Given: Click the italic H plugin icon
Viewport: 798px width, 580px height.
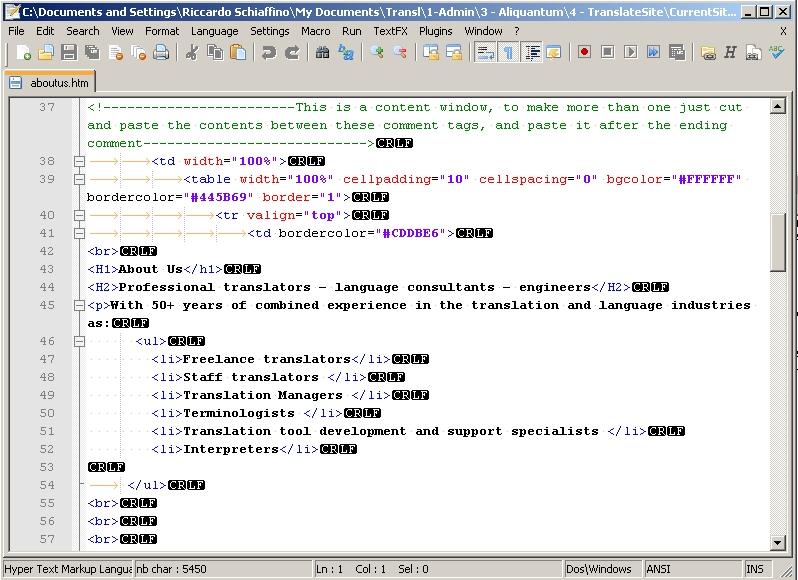Looking at the screenshot, I should click(731, 52).
